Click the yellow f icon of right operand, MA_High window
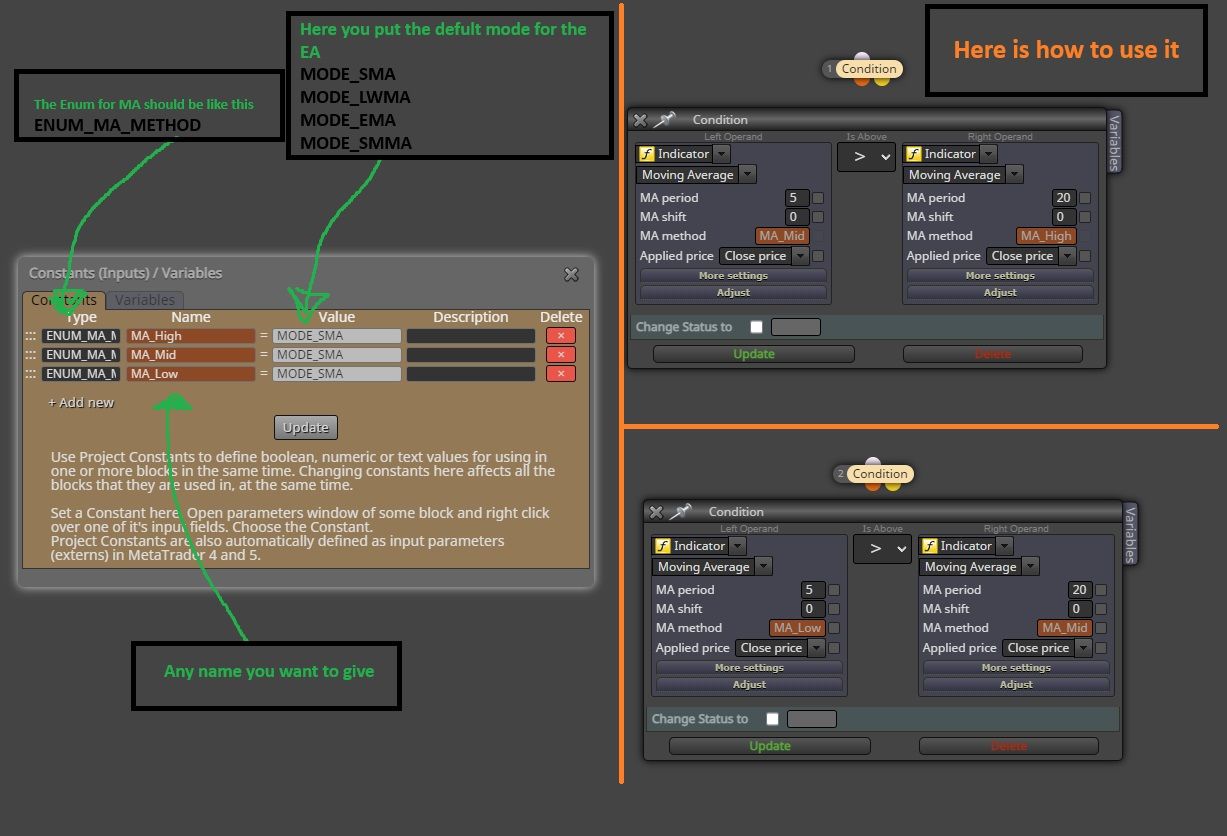 click(913, 154)
